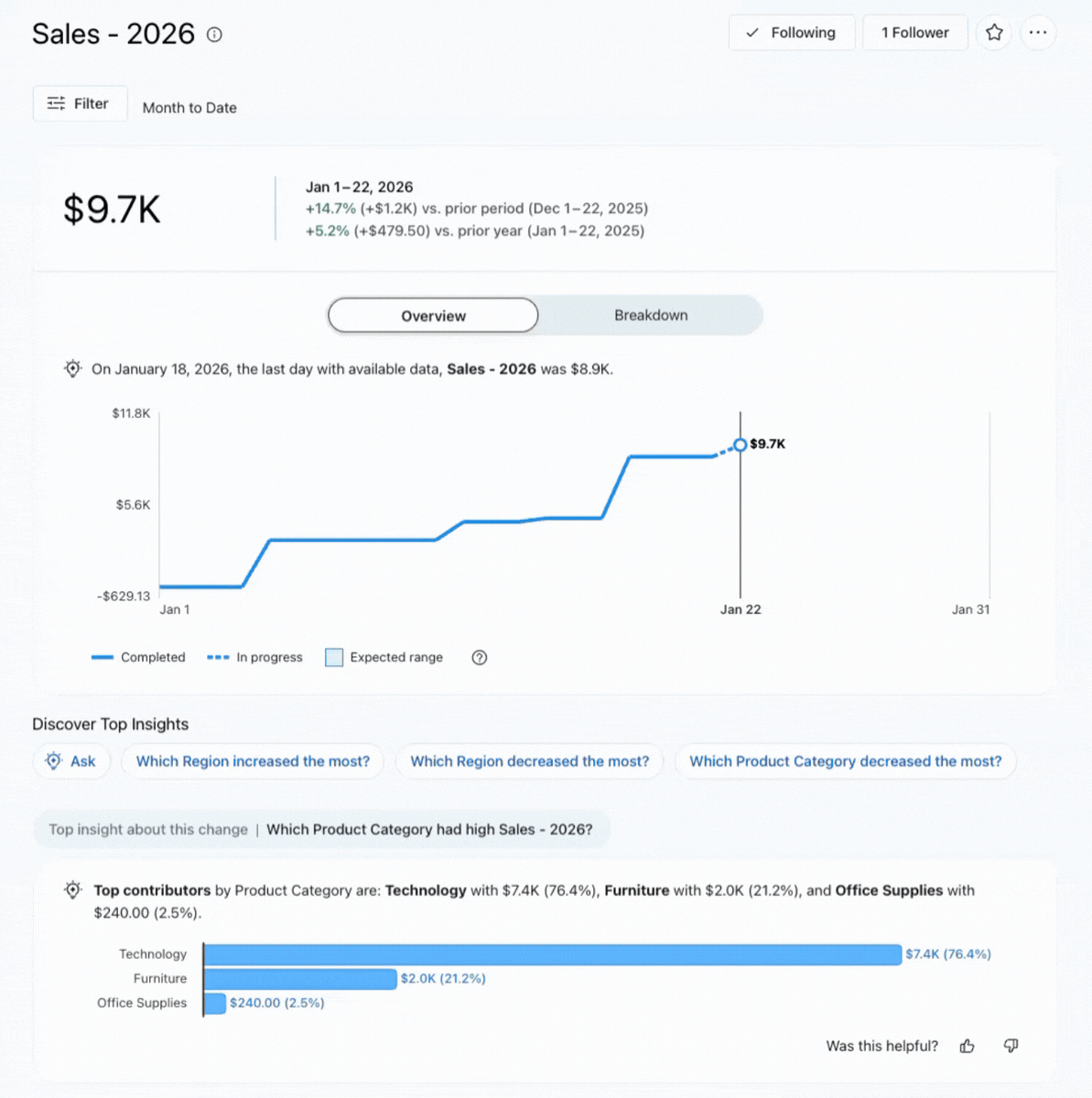Viewport: 1092px width, 1098px height.
Task: Ask which Region decreased the most
Action: tap(529, 761)
